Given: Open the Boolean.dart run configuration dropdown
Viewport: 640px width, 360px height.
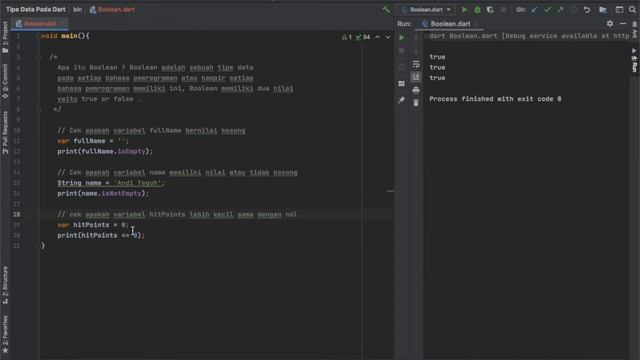Looking at the screenshot, I should pyautogui.click(x=426, y=9).
